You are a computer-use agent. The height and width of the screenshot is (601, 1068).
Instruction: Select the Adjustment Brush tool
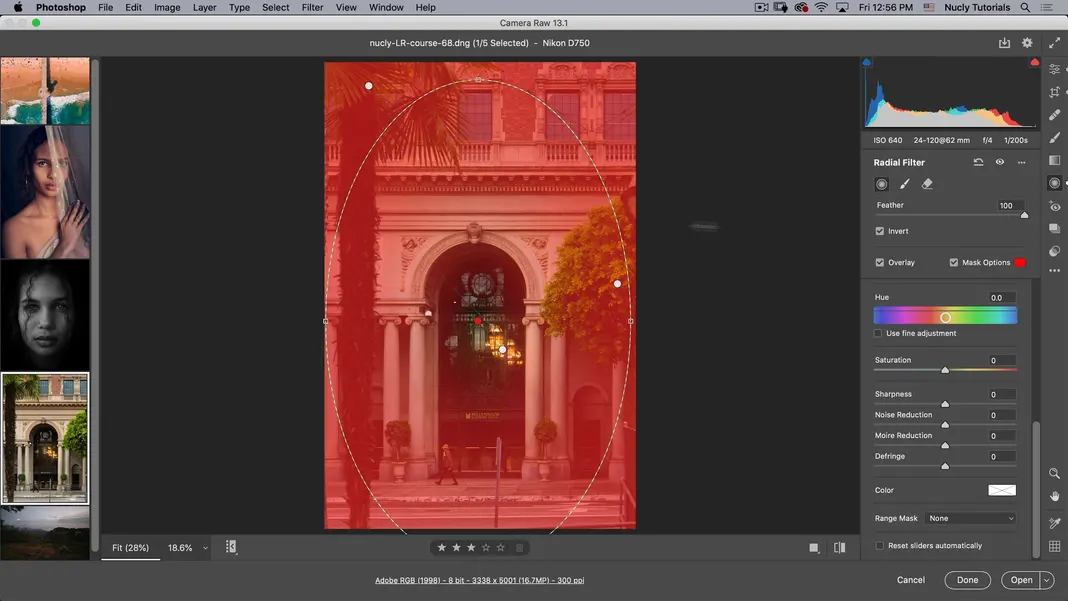click(1054, 138)
